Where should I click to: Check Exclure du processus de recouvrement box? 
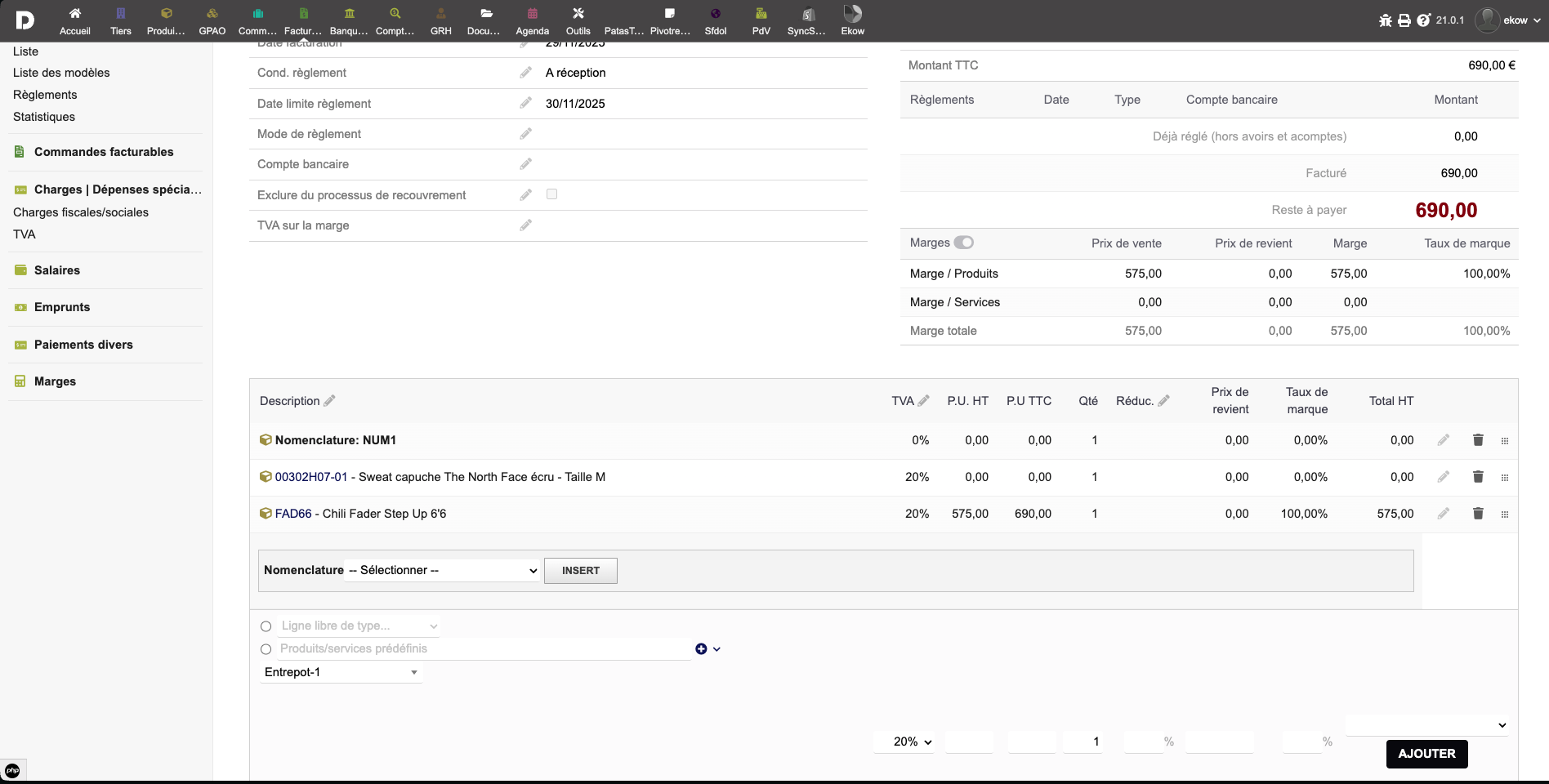(x=552, y=194)
